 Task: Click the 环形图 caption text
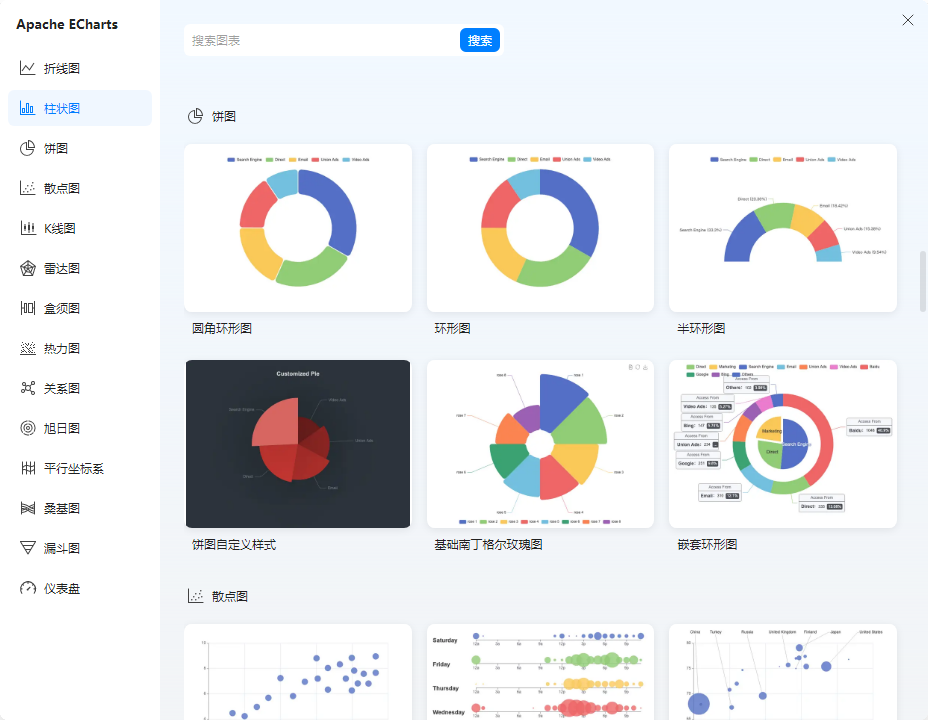(452, 328)
